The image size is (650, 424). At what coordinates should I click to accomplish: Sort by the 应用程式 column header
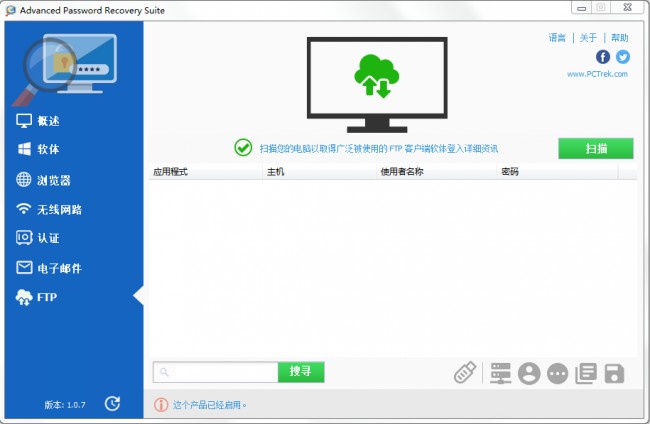point(205,172)
